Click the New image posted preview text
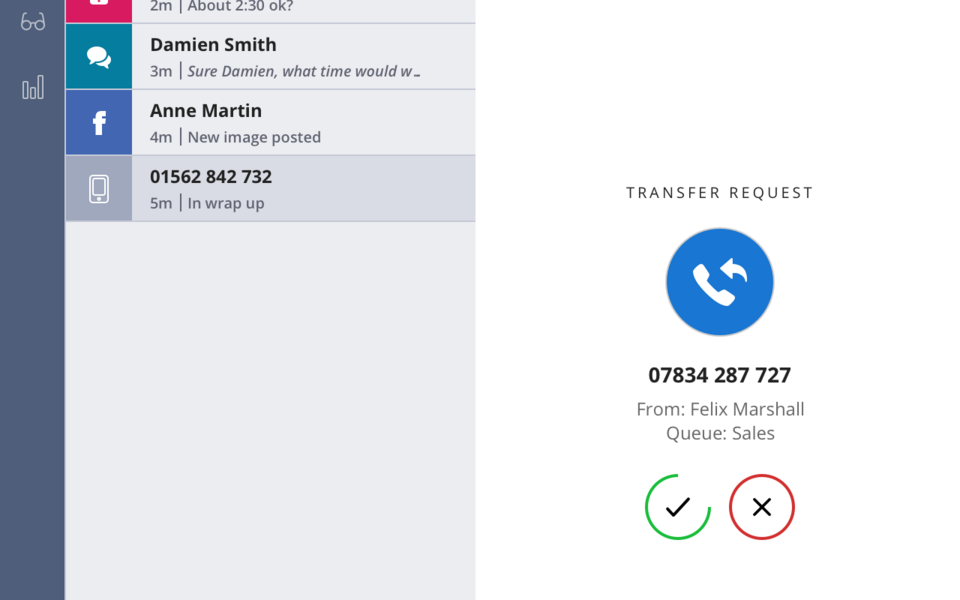This screenshot has height=600, width=960. coord(254,137)
